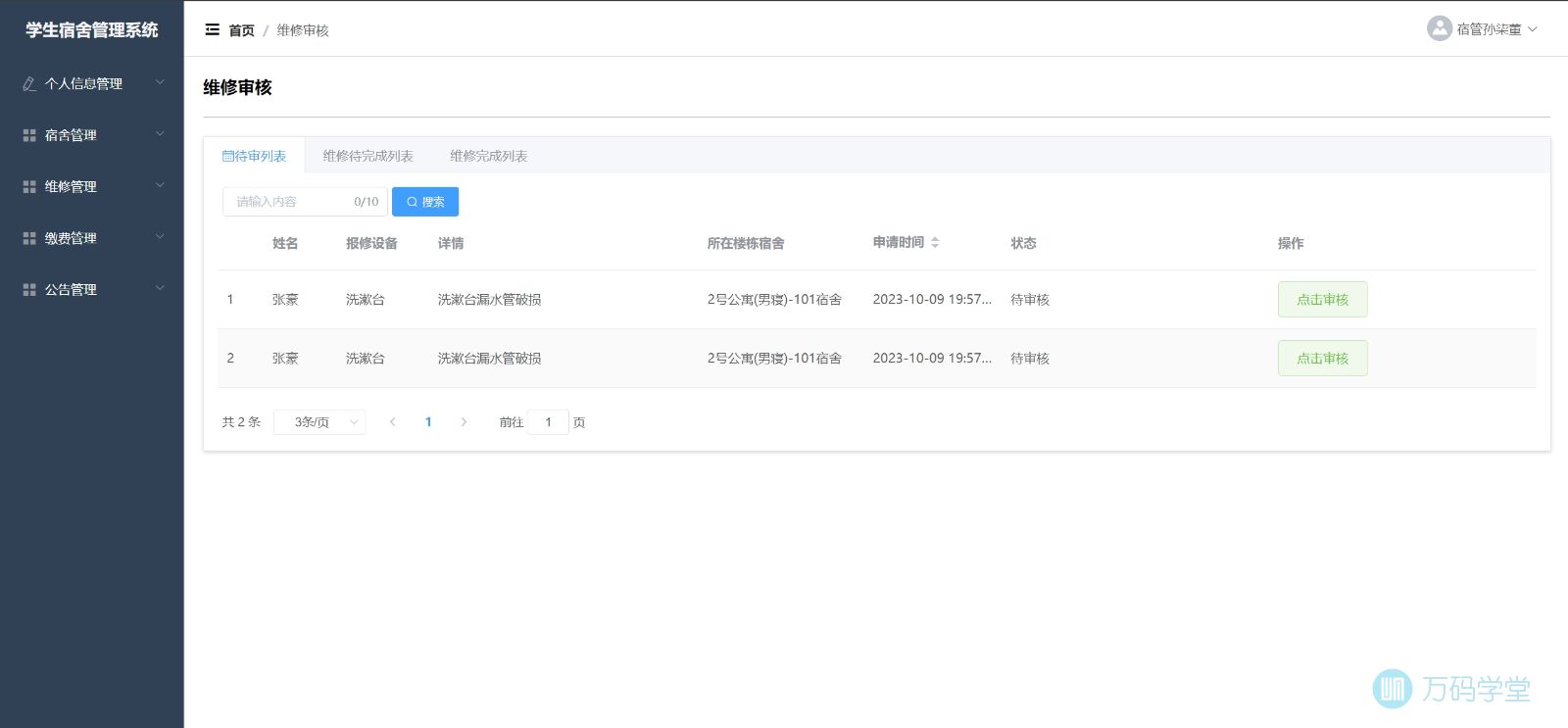1568x728 pixels.
Task: Click 洗漱台漏水管破损 detail in row 1
Action: click(490, 300)
